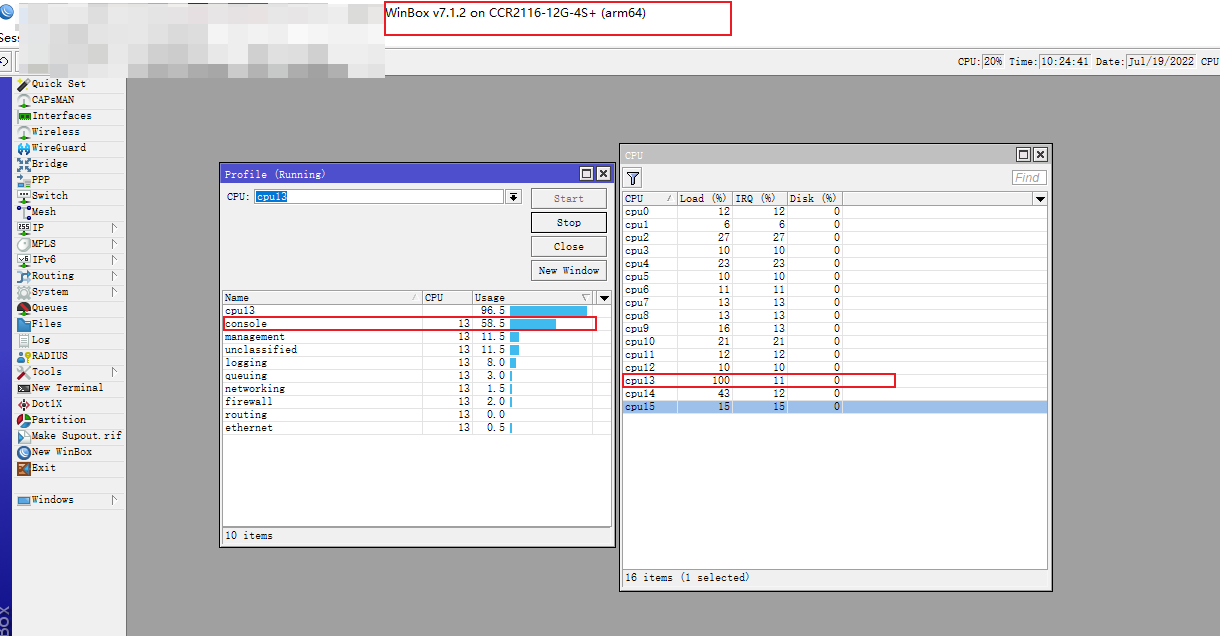Click the CPU input field showing cpu13
1220x636 pixels.
378,197
